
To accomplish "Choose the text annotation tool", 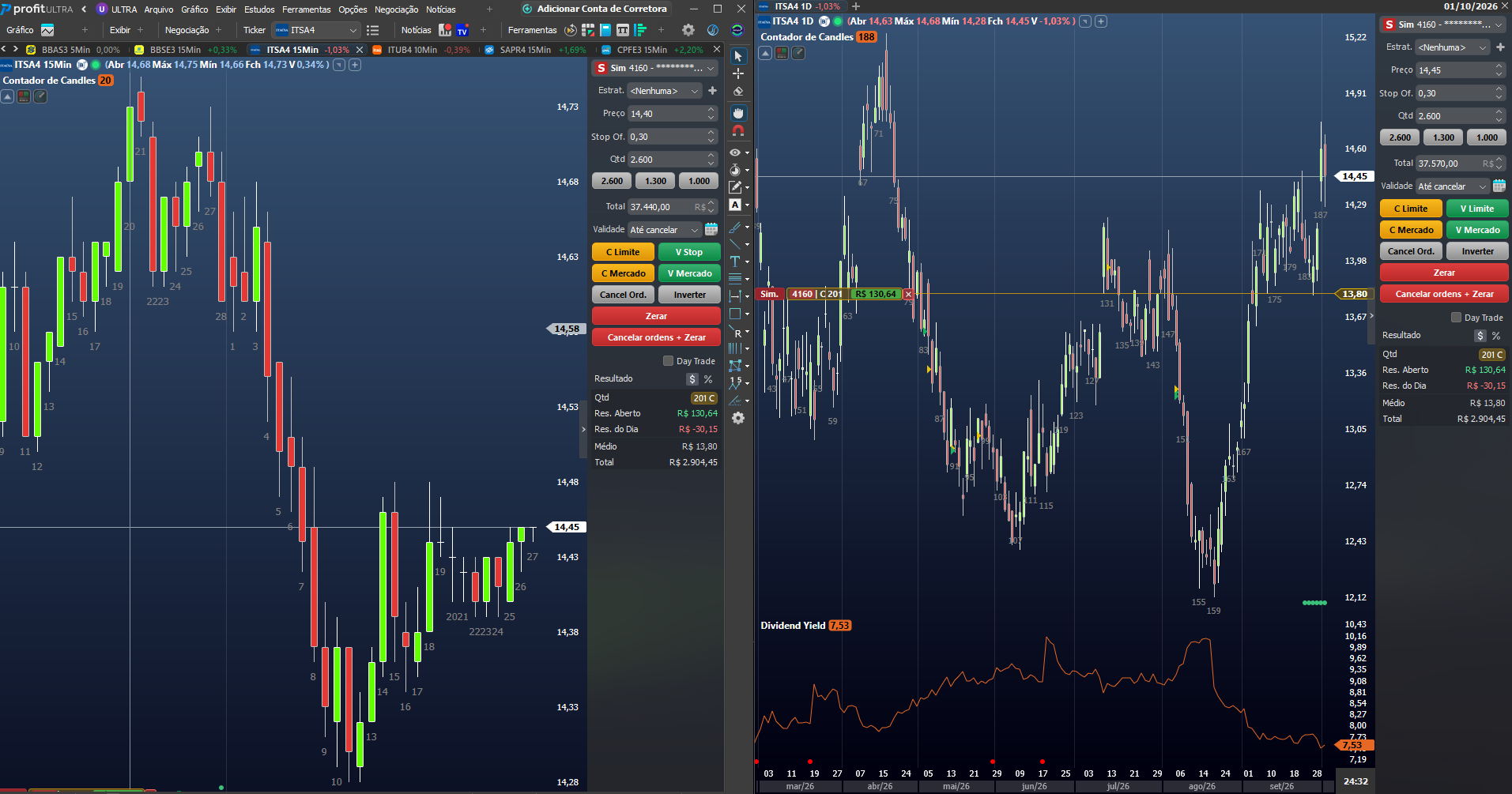I will click(x=735, y=262).
